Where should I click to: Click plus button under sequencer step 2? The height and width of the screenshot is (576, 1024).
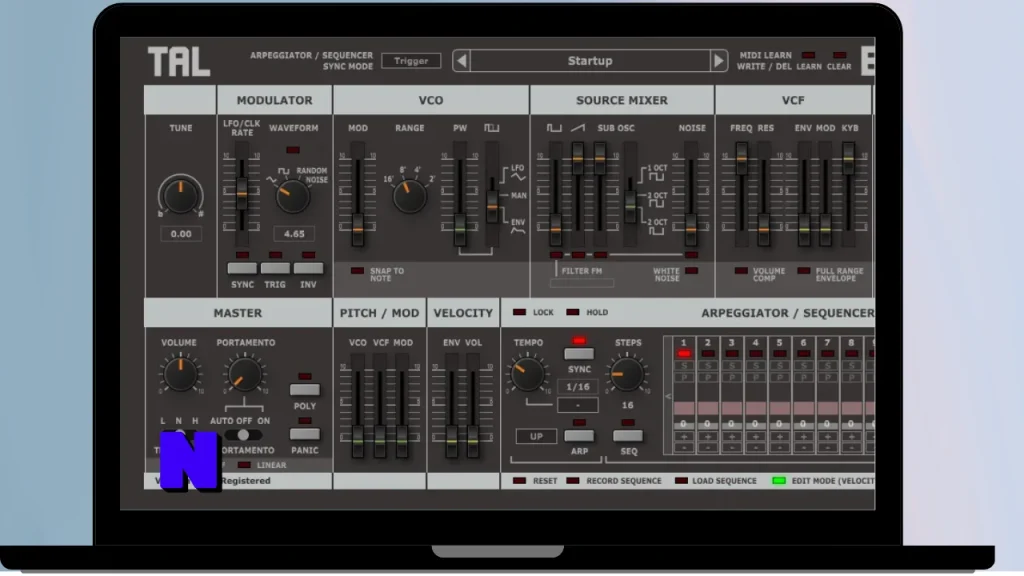coord(707,436)
